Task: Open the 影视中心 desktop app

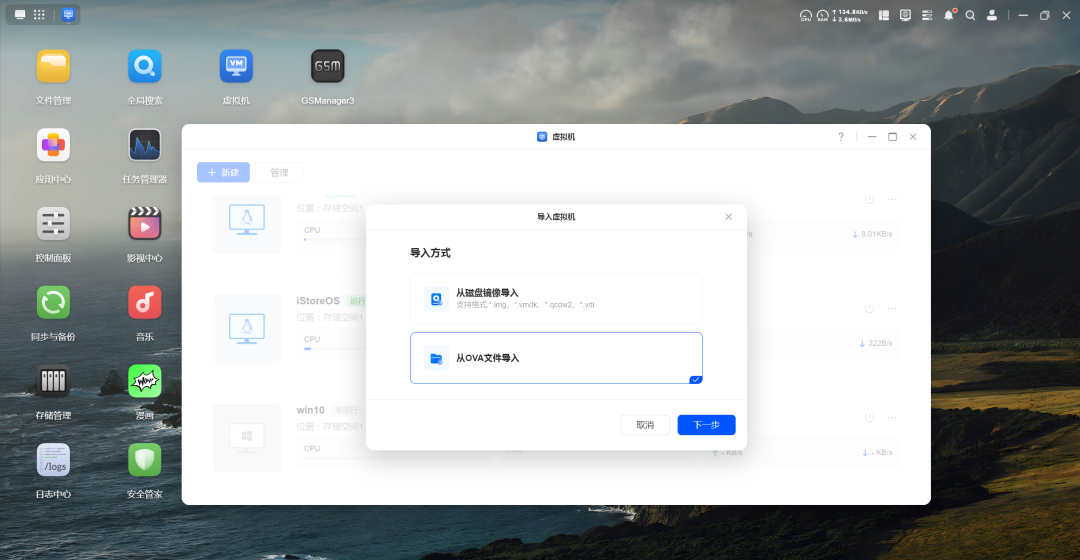Action: click(x=145, y=224)
